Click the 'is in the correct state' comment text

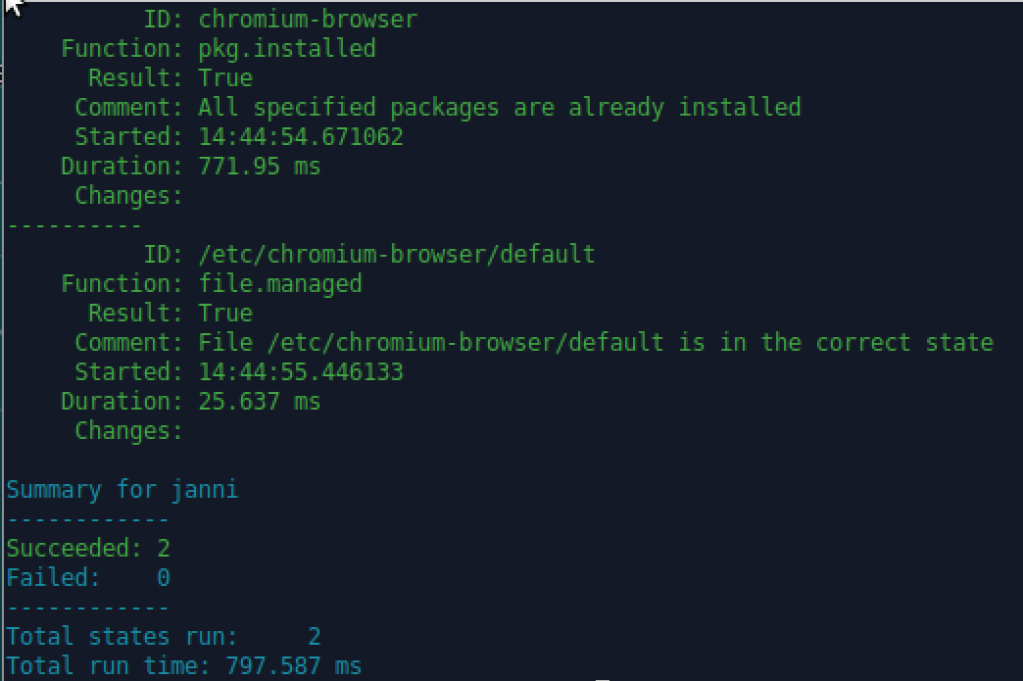(836, 343)
